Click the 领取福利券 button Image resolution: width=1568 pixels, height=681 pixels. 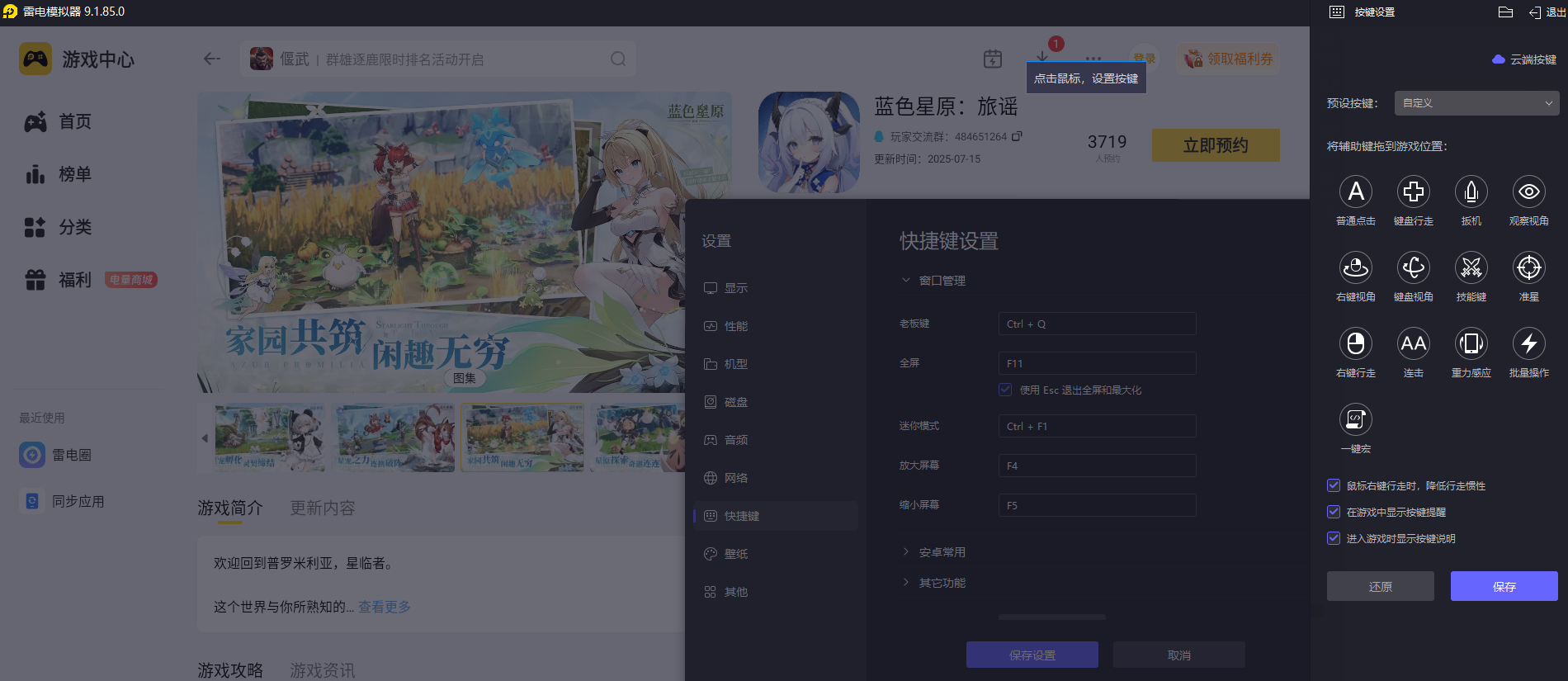[1229, 59]
